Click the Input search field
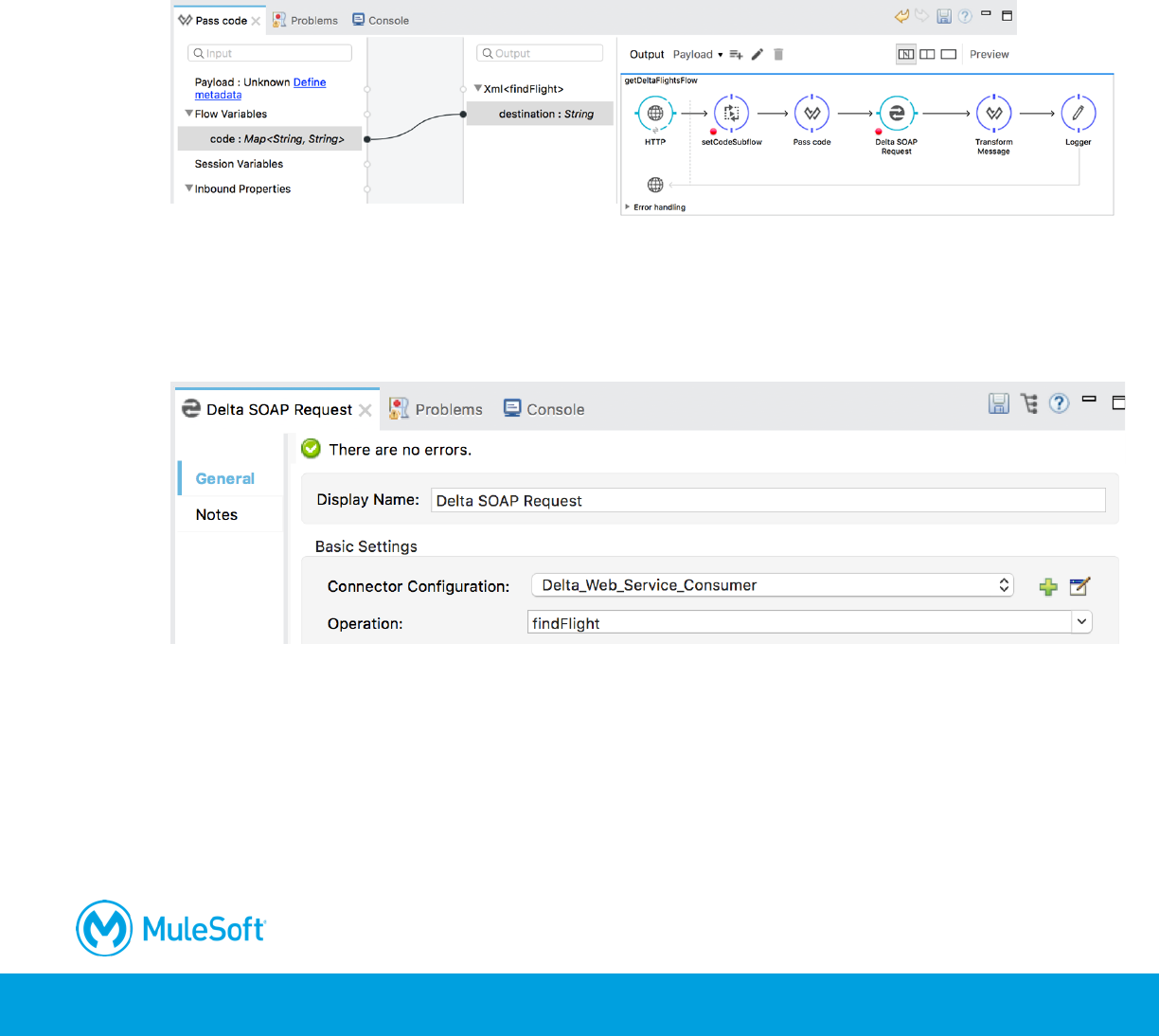 coord(270,53)
